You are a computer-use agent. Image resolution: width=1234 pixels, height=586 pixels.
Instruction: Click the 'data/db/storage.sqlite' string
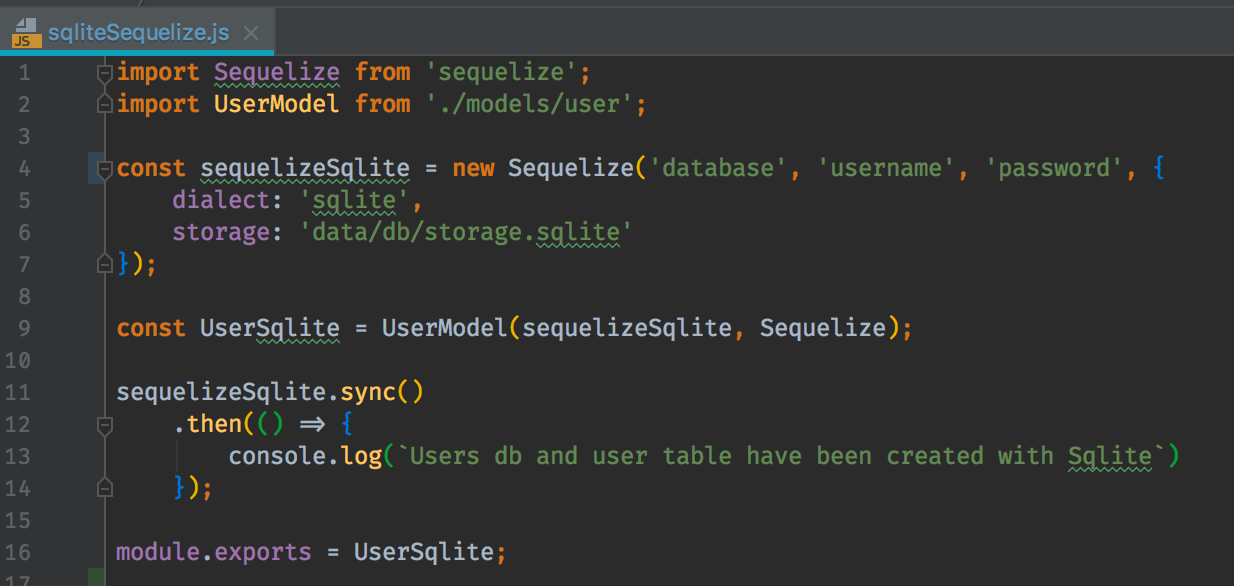click(x=466, y=232)
